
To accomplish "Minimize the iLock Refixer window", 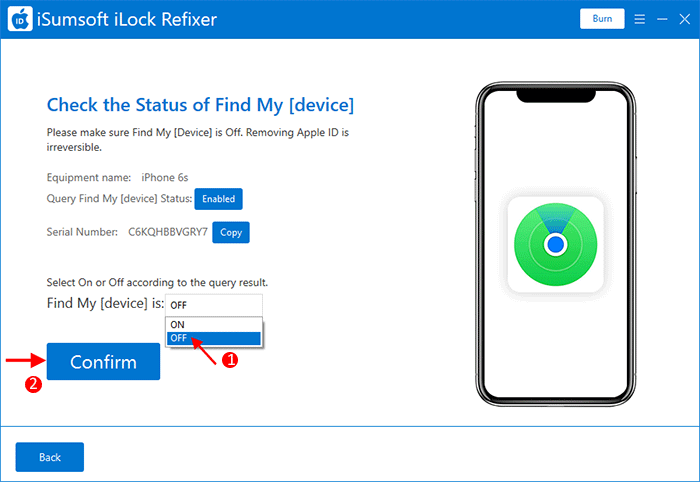I will pyautogui.click(x=662, y=19).
